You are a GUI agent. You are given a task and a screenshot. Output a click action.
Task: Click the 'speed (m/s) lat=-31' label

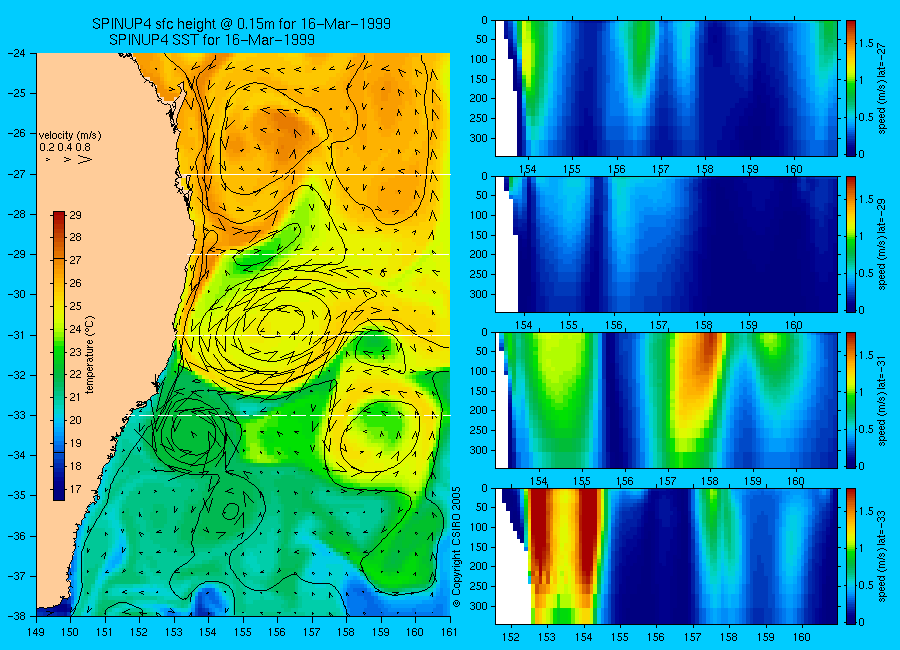pyautogui.click(x=883, y=400)
